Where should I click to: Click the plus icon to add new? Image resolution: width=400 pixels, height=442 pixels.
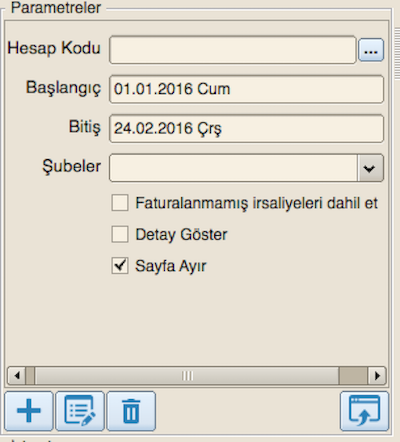pos(29,411)
